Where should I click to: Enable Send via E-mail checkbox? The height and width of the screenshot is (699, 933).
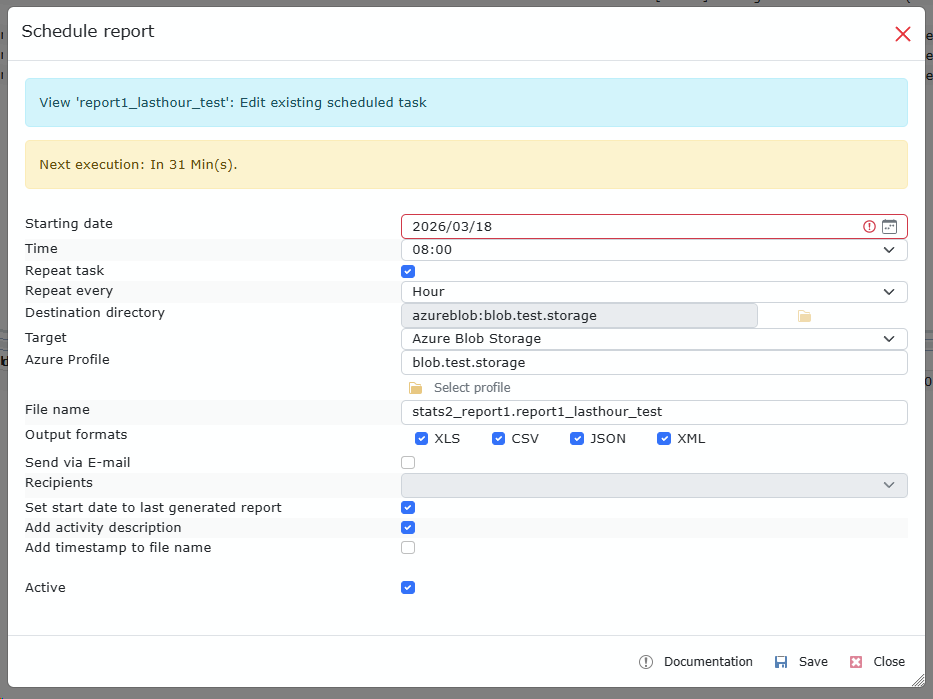click(408, 463)
